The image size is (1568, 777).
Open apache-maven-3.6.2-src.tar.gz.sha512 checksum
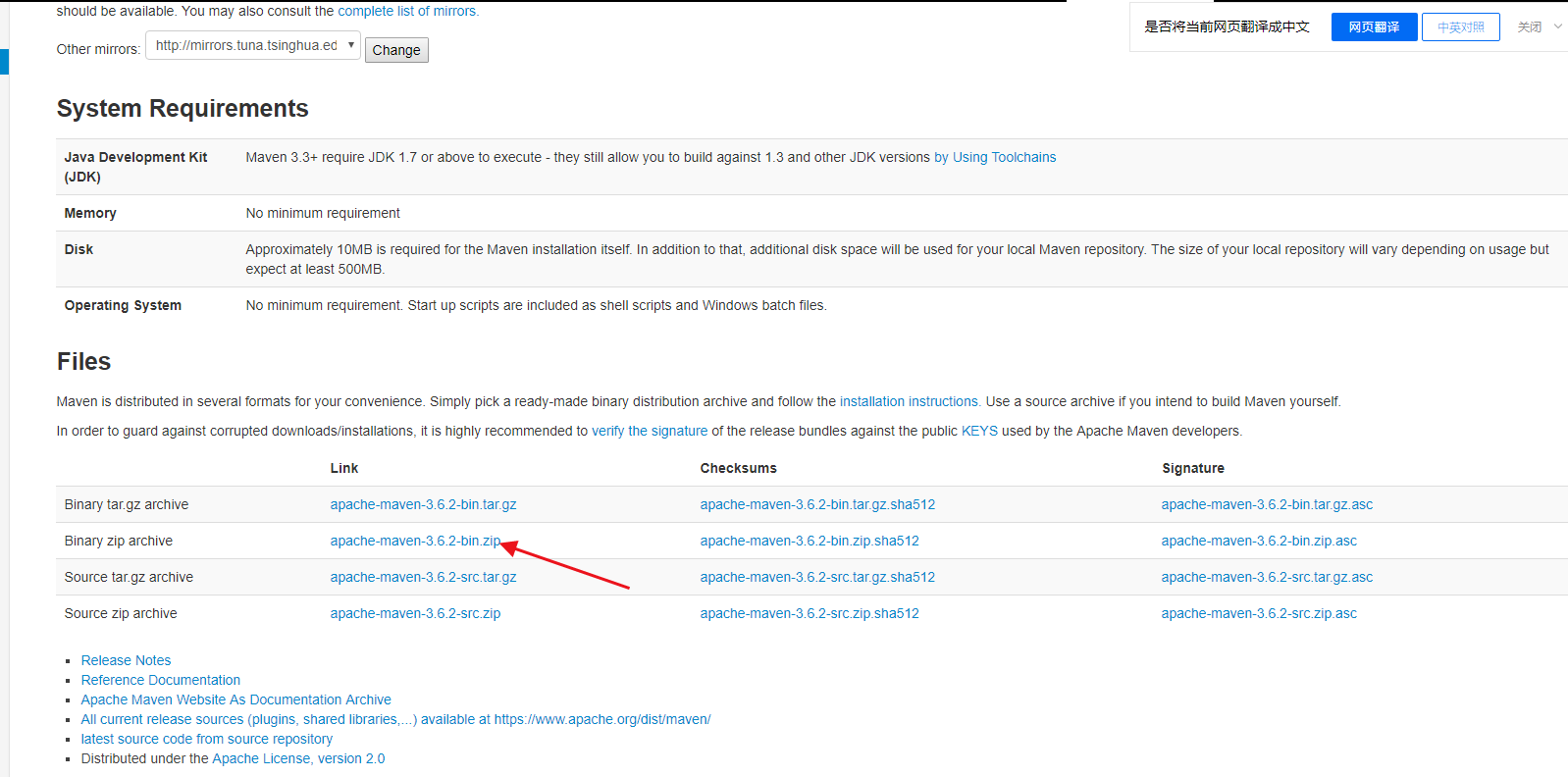(817, 577)
